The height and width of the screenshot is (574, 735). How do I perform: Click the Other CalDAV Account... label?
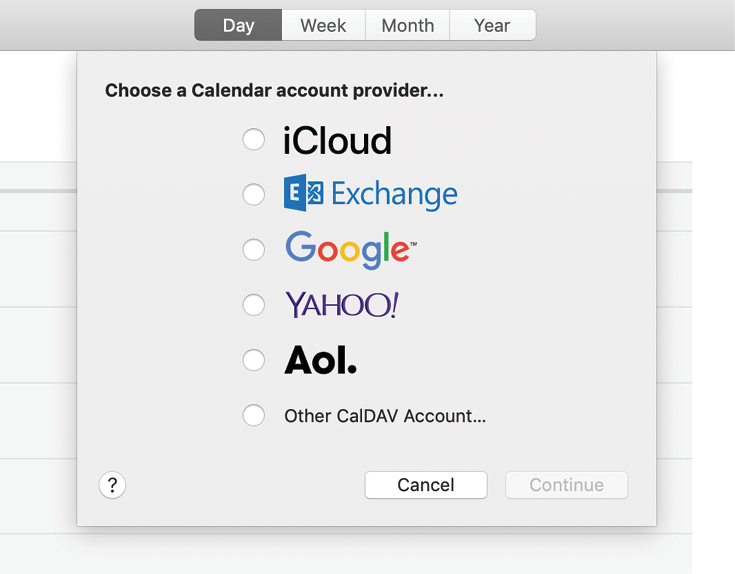[385, 416]
